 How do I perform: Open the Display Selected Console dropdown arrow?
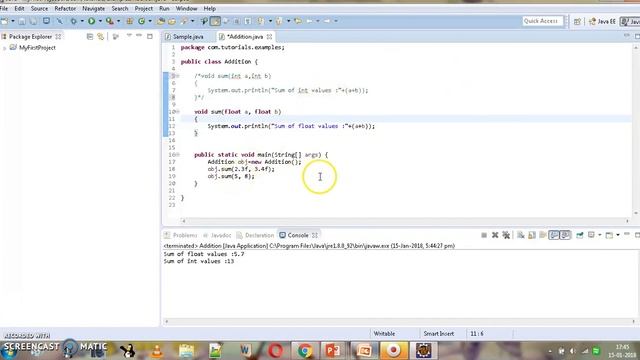pyautogui.click(x=600, y=235)
